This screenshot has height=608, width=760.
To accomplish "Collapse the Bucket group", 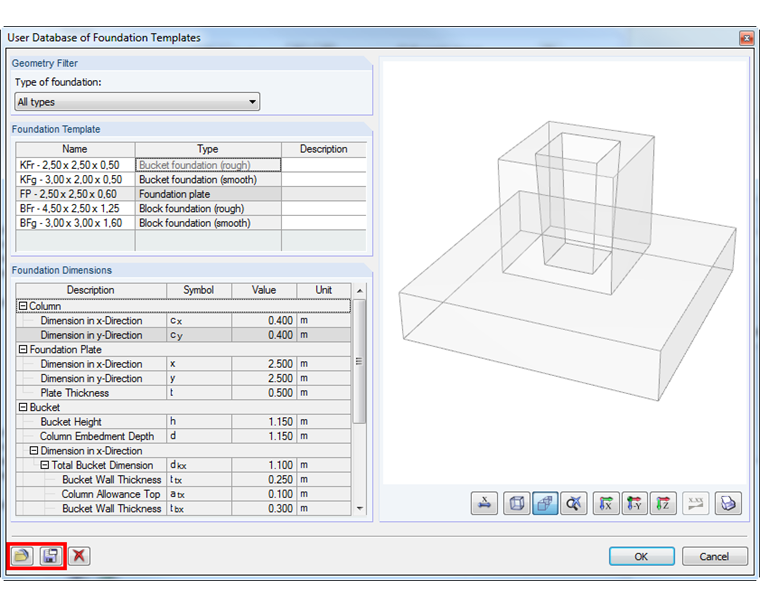I will (22, 407).
